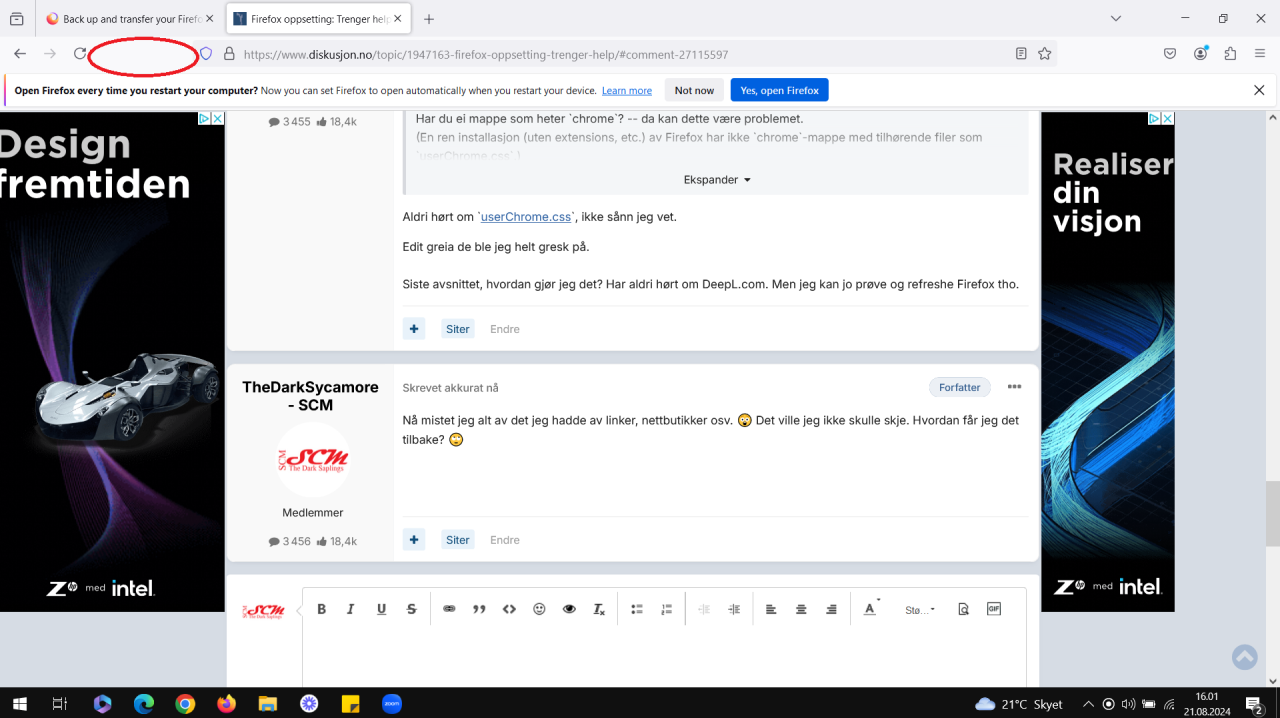The image size is (1280, 718).
Task: Click Endre on the newest post
Action: coord(505,540)
